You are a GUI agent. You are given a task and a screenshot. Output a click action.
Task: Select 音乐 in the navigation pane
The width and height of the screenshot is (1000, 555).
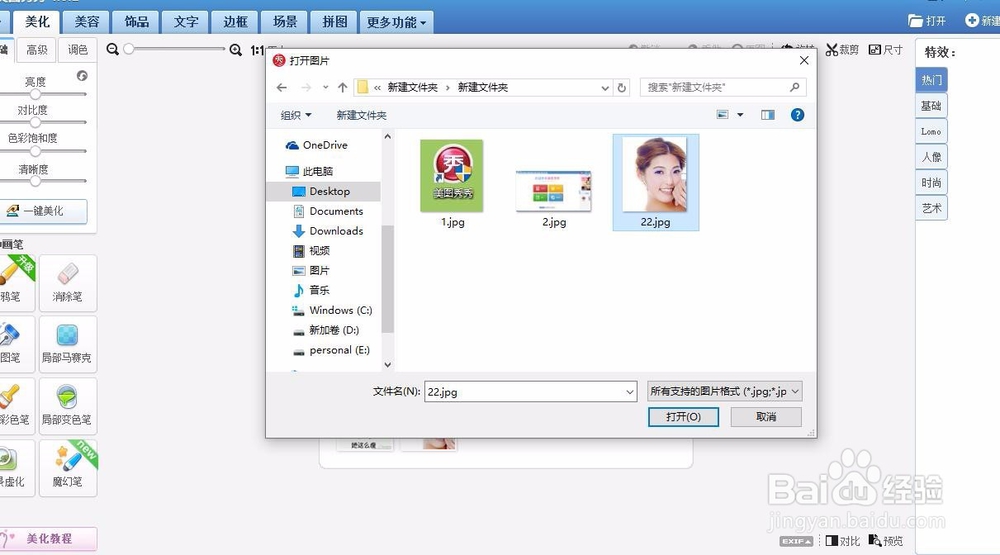pos(311,290)
